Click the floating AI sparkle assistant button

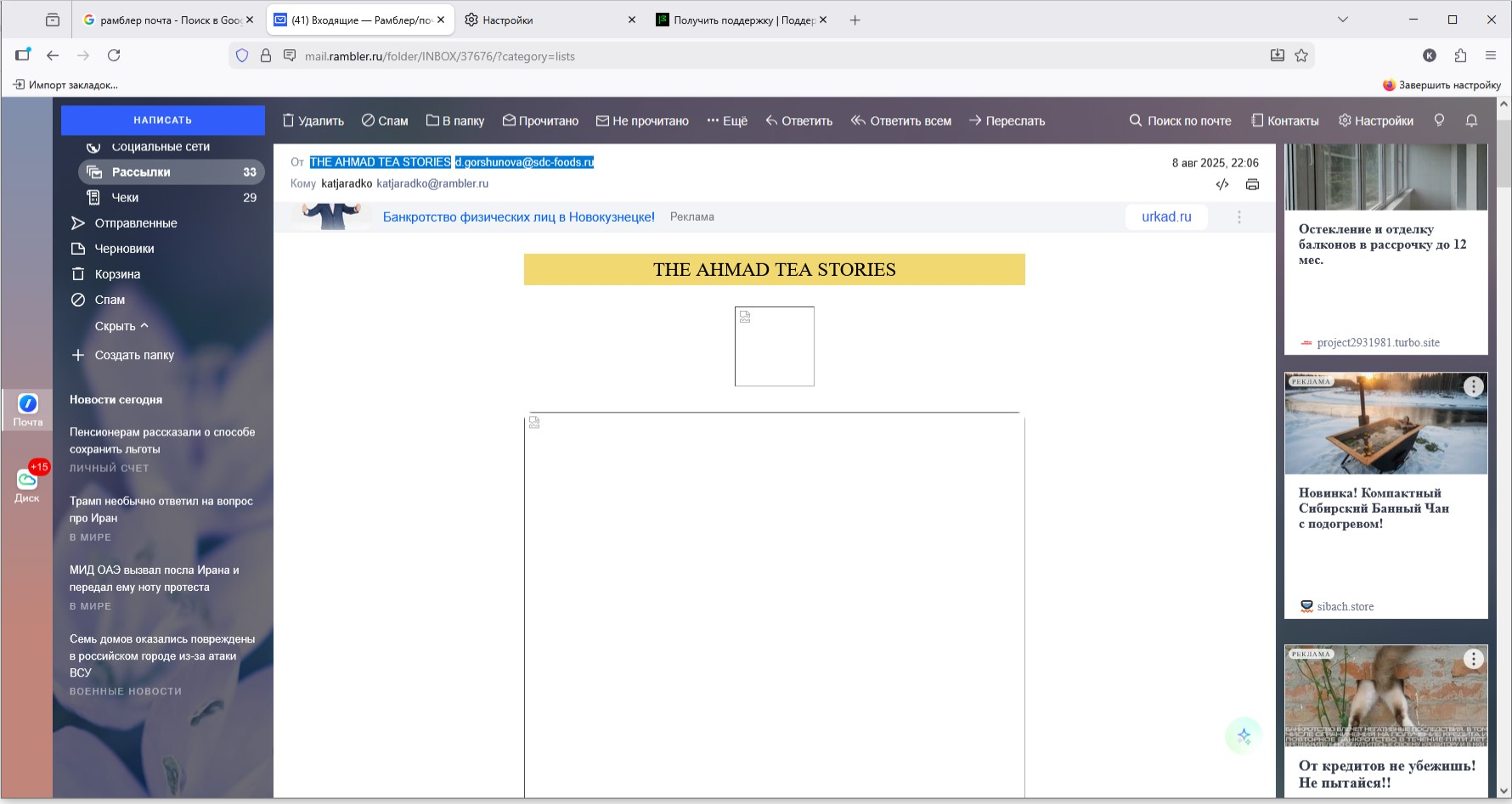[1244, 736]
